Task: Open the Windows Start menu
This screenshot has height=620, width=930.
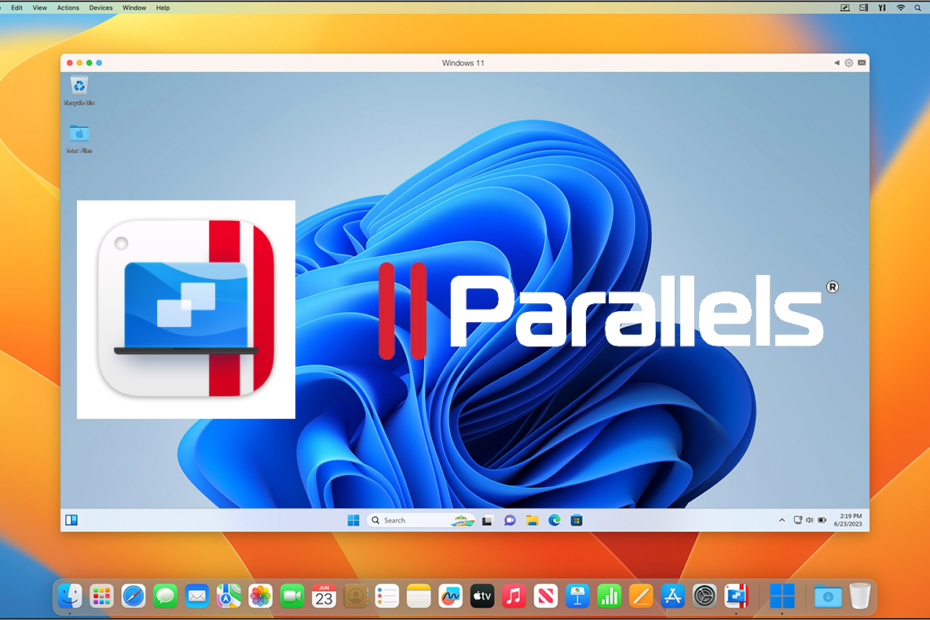Action: coord(353,520)
